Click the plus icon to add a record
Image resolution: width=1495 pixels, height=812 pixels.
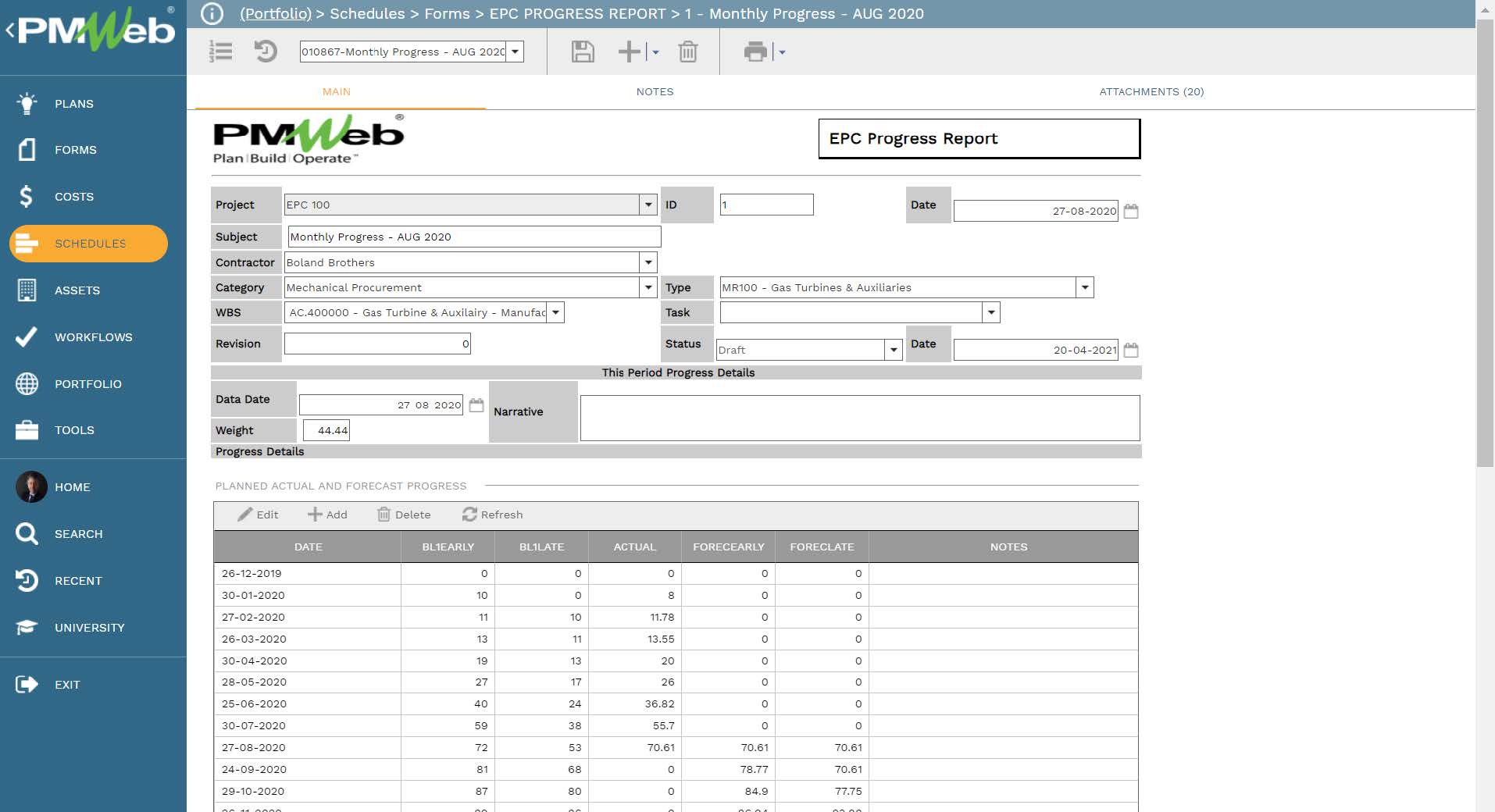629,52
